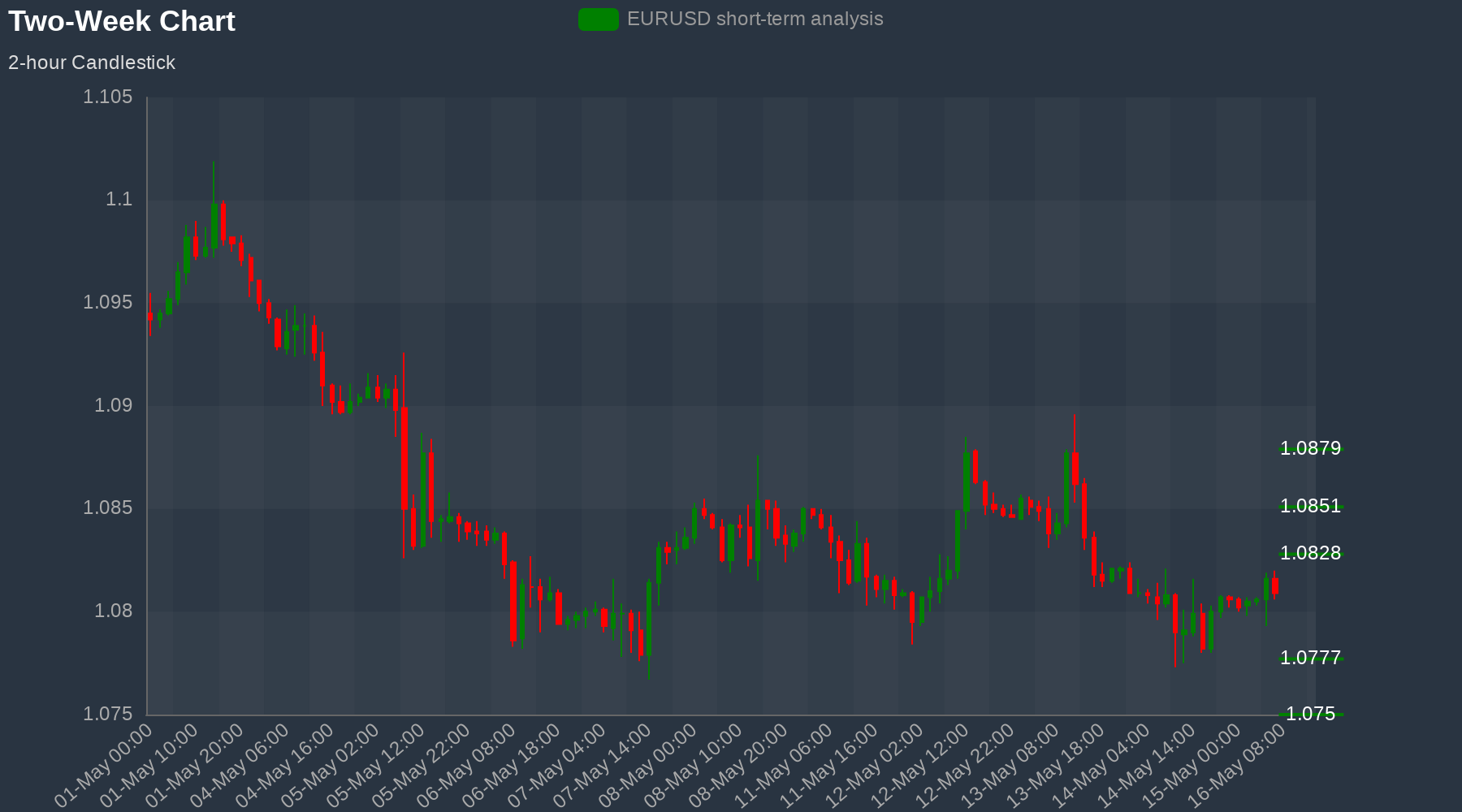Screen dimensions: 1462x812
Task: Click the 1.1 y-axis tick label
Action: point(119,200)
